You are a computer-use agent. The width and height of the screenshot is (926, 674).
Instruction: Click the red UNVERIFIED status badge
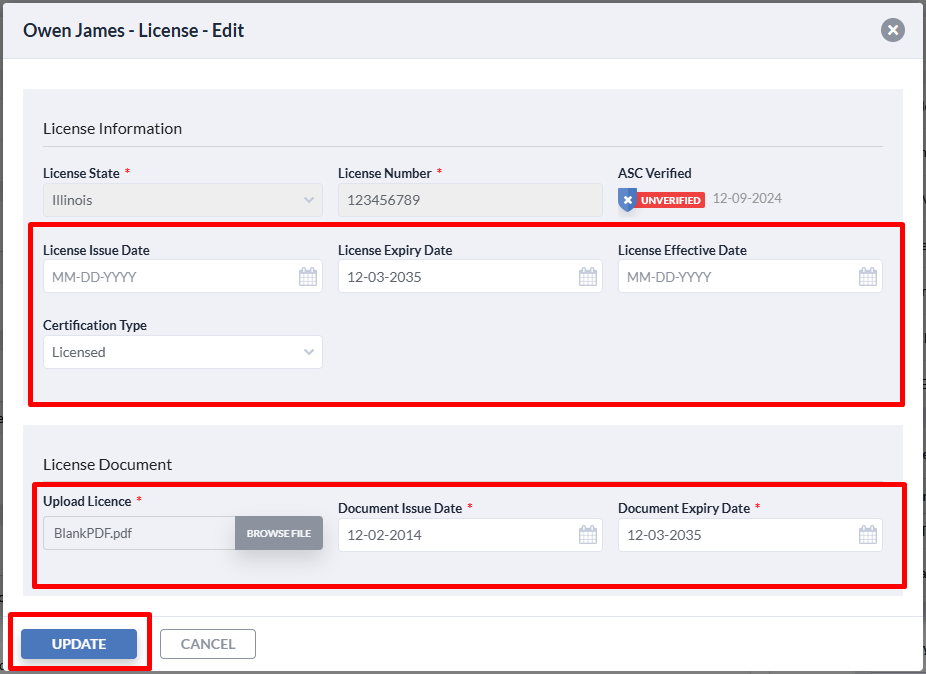click(x=670, y=200)
